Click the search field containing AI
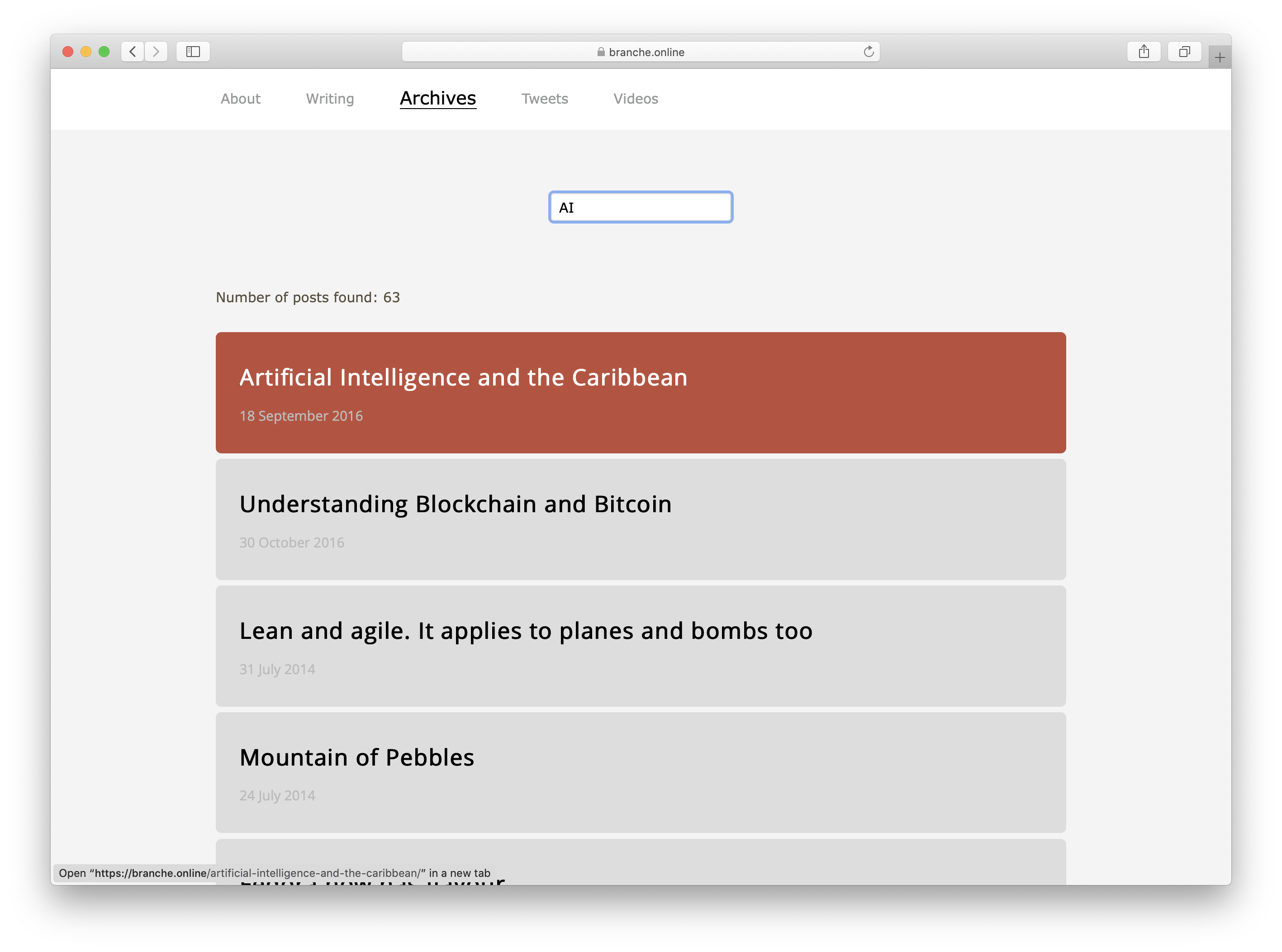 click(640, 207)
